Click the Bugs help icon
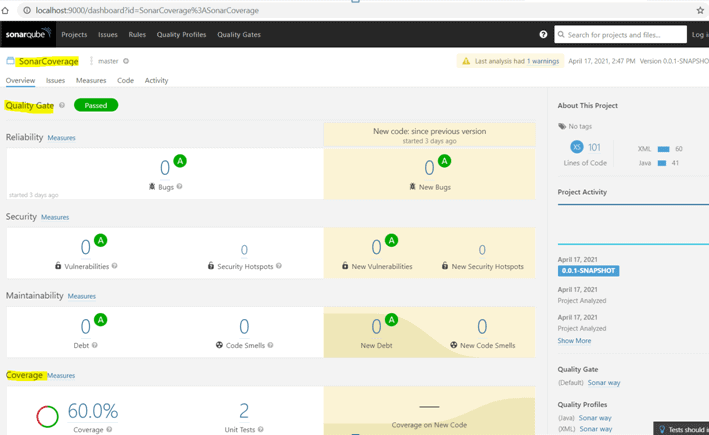709x435 pixels. click(x=180, y=186)
